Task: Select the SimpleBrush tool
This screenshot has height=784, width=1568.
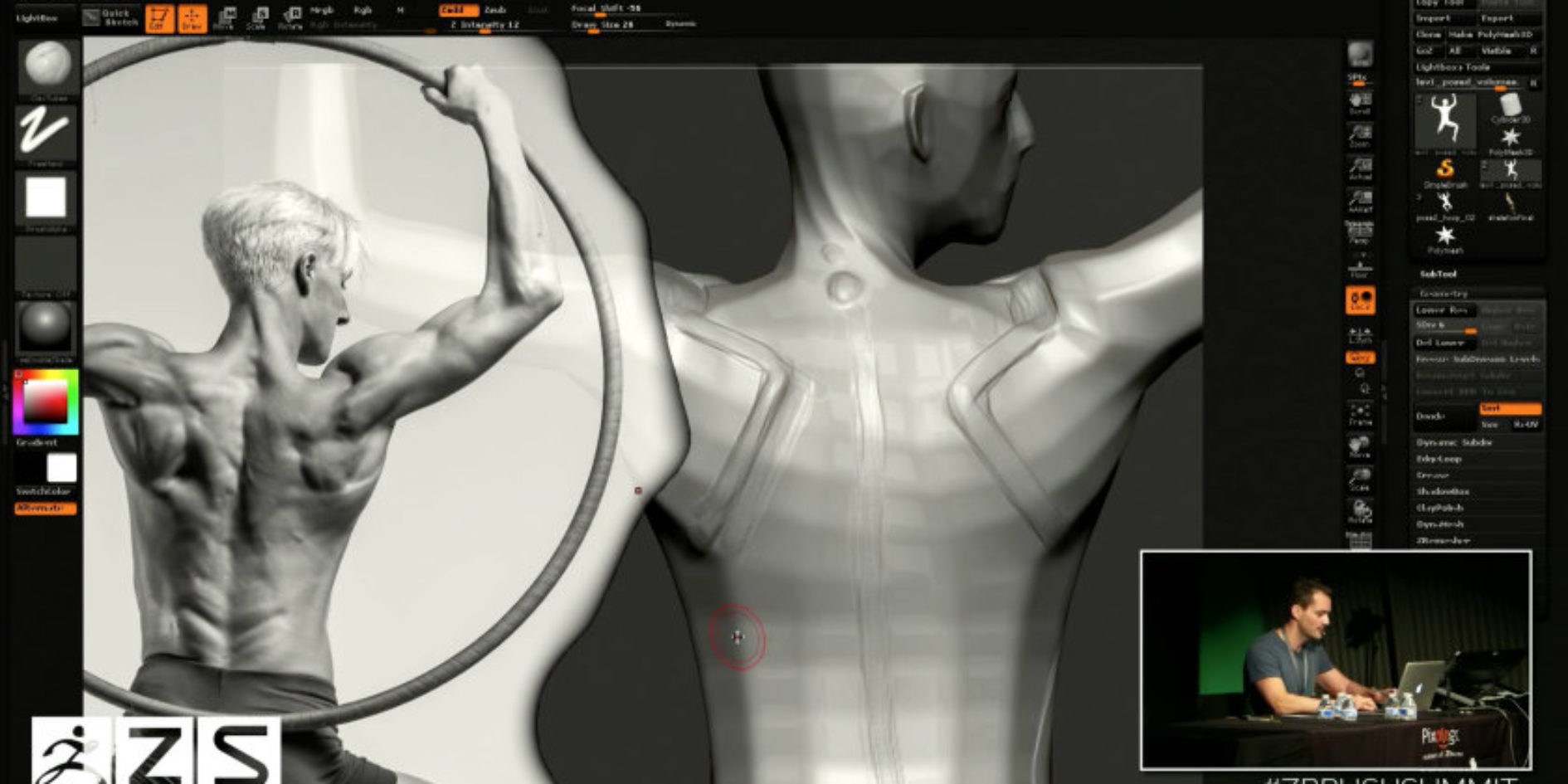Action: pos(1445,173)
